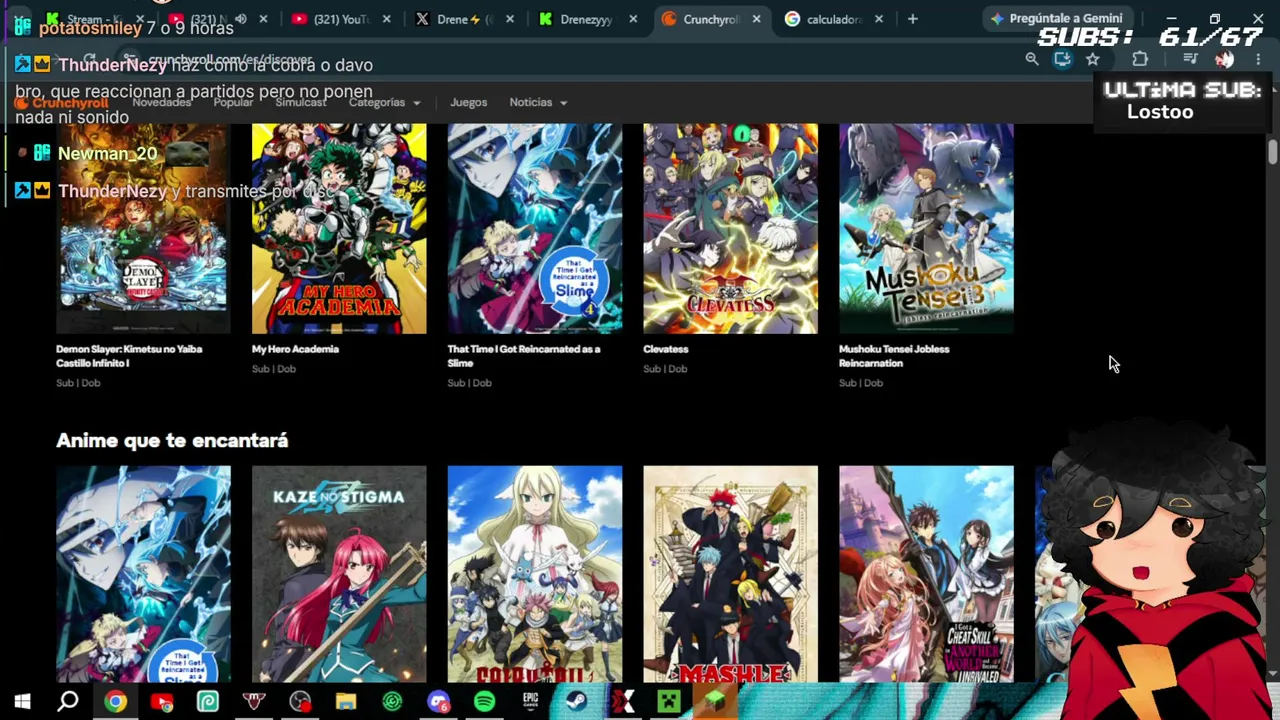Open the Simulcast menu item
The image size is (1280, 720).
pos(301,103)
